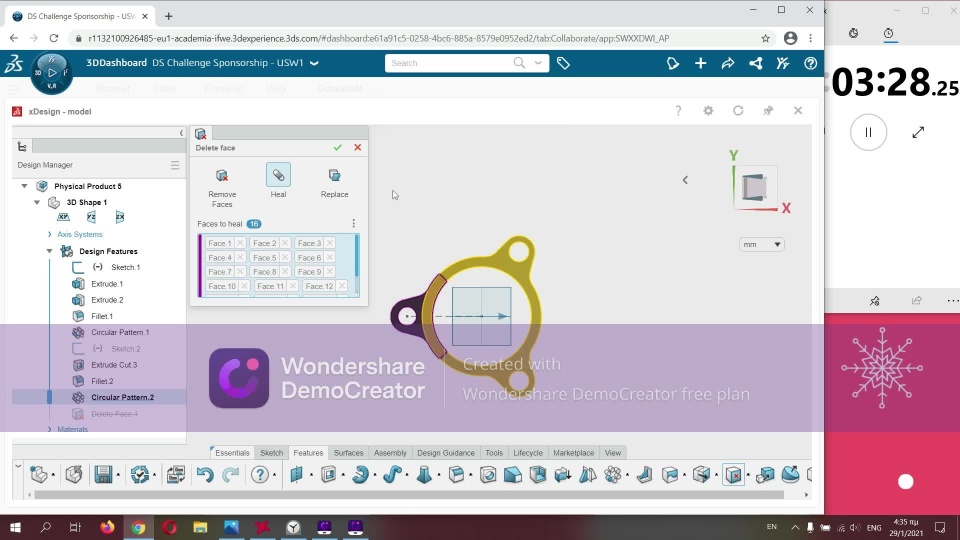This screenshot has width=960, height=540.
Task: Collapse the Design Manager side panel
Action: coord(181,133)
